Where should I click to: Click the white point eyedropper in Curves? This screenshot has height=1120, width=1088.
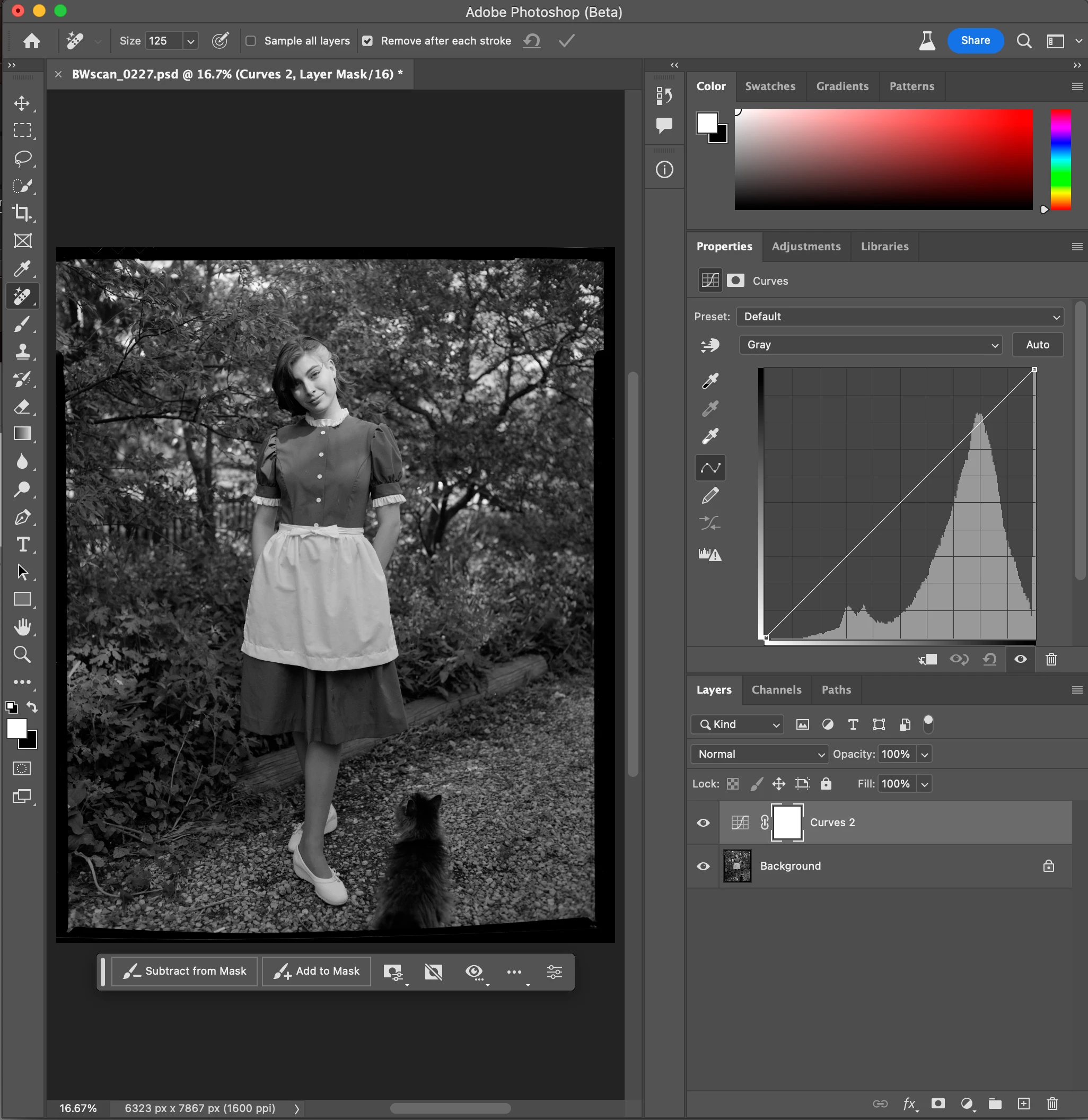coord(710,436)
